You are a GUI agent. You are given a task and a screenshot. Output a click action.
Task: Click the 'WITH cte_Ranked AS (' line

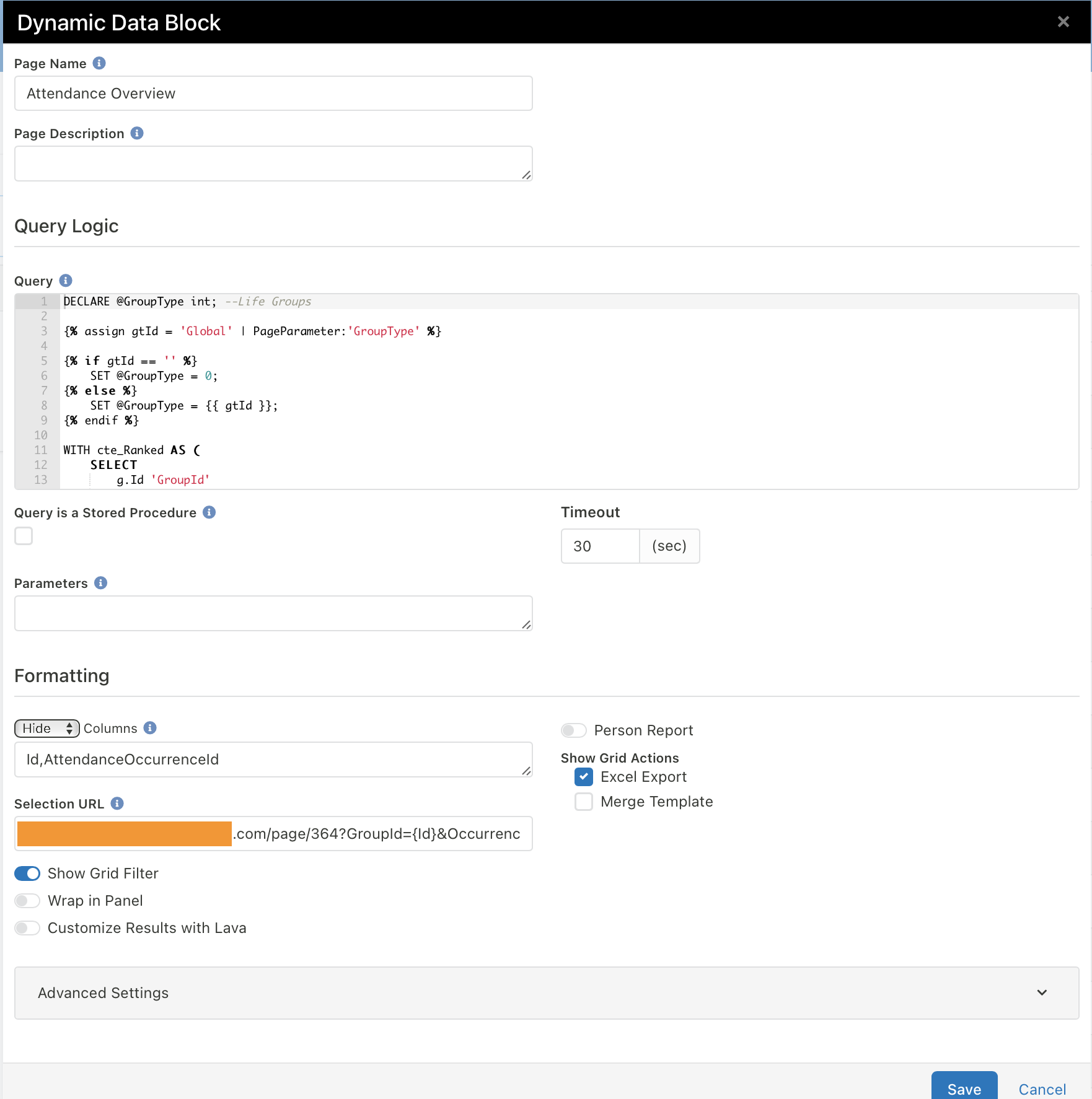coord(131,450)
